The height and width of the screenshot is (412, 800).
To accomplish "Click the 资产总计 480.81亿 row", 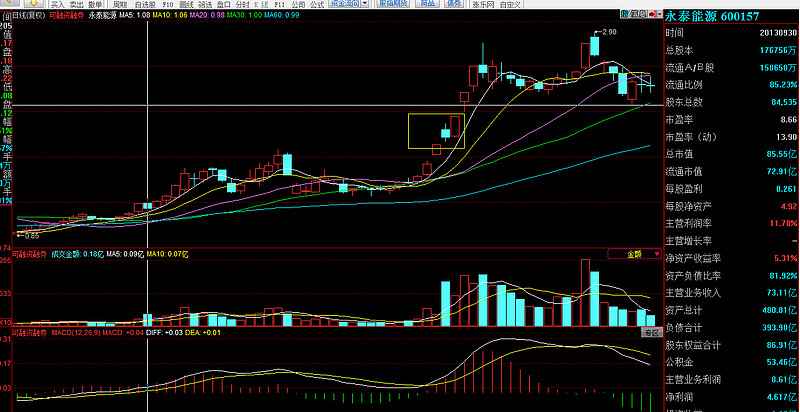I will (x=731, y=310).
